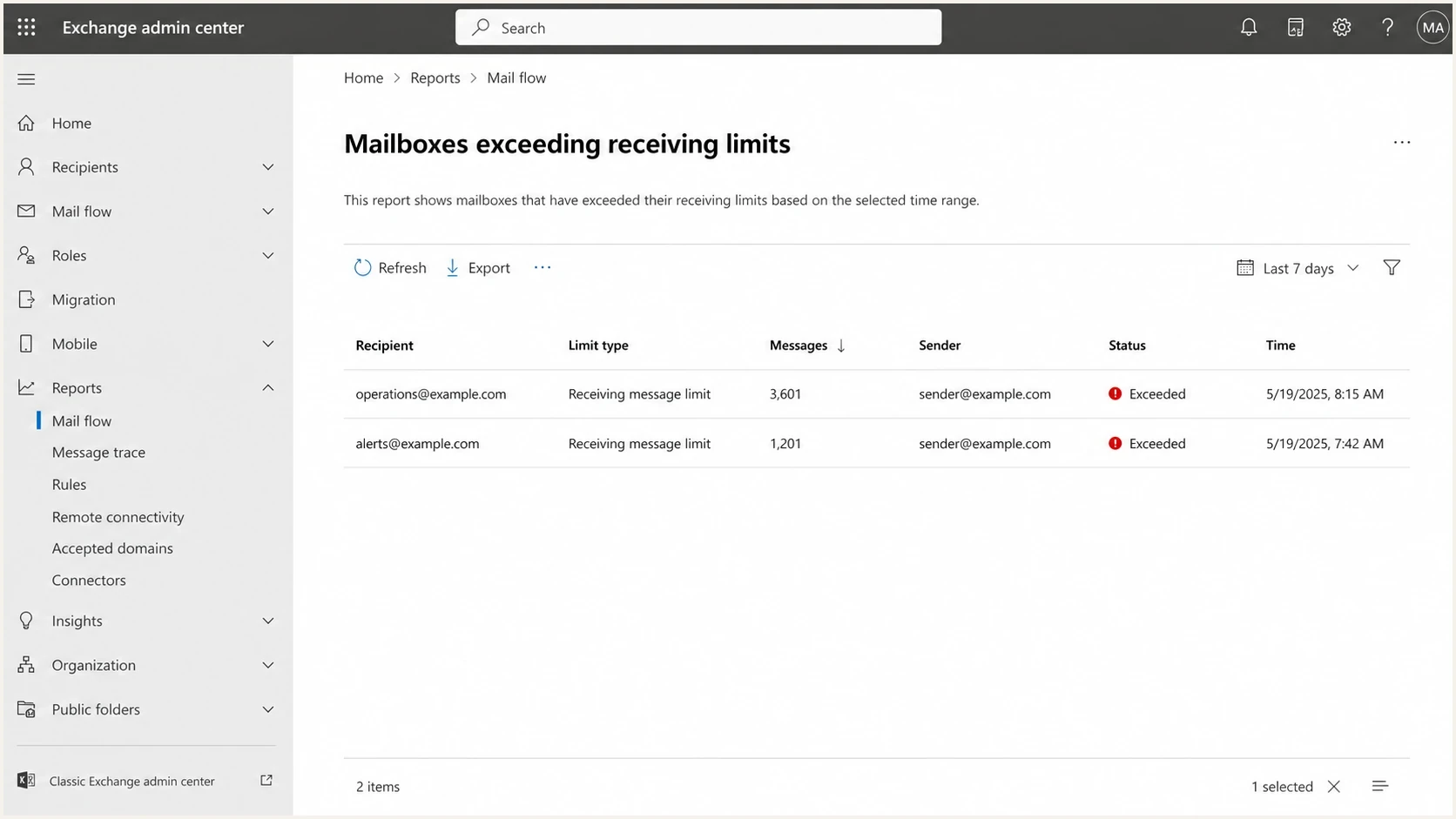Click the Home house icon in sidebar
1456x819 pixels.
[x=26, y=123]
